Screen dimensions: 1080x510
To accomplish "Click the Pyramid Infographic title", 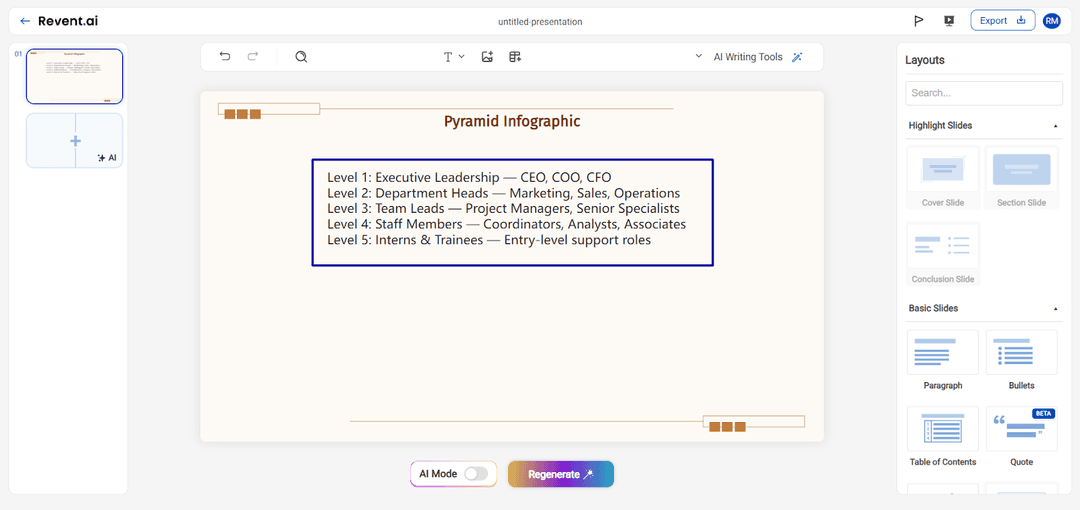I will tap(512, 121).
